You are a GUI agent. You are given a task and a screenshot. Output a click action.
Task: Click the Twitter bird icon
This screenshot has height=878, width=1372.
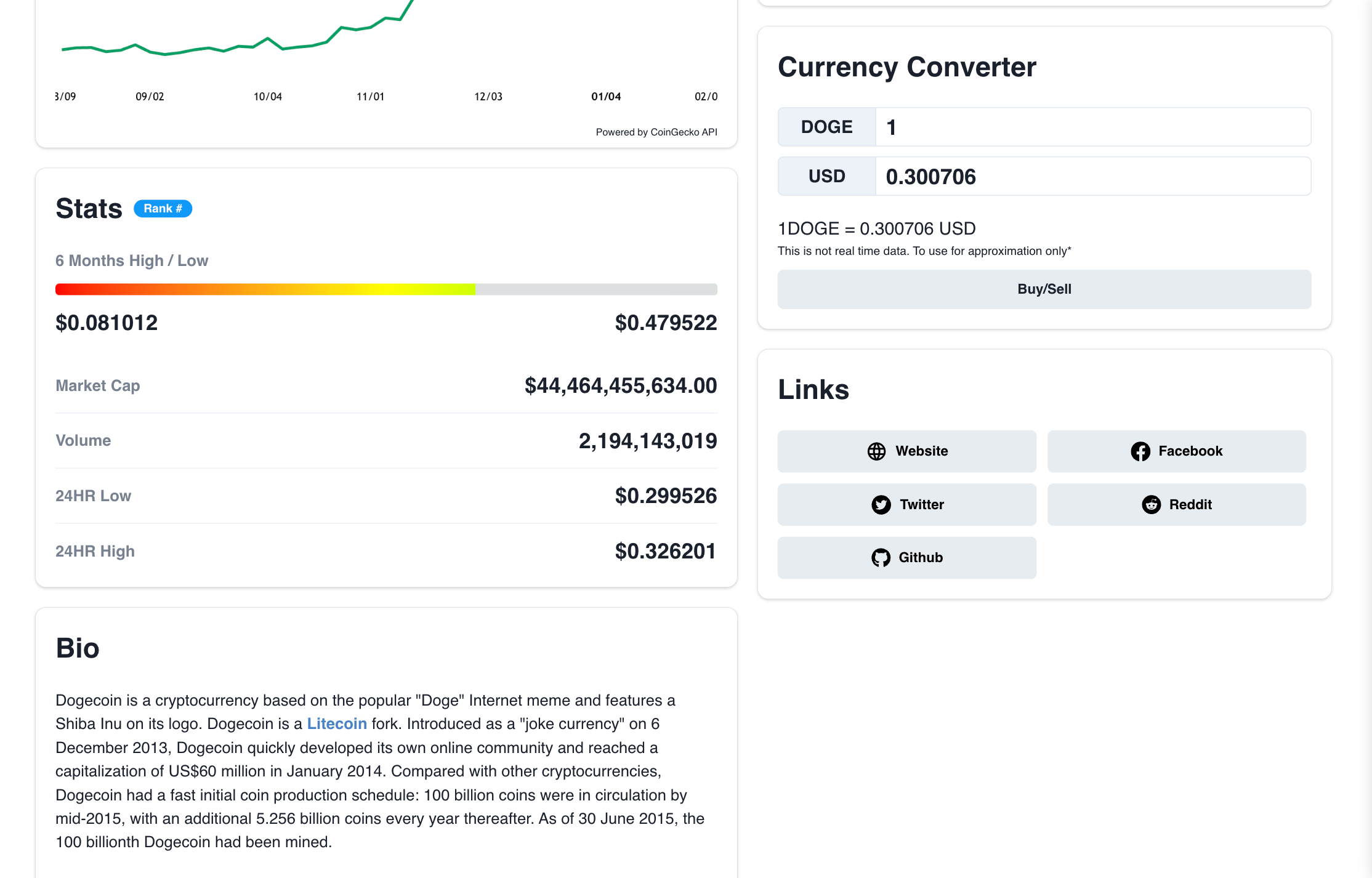(x=881, y=505)
